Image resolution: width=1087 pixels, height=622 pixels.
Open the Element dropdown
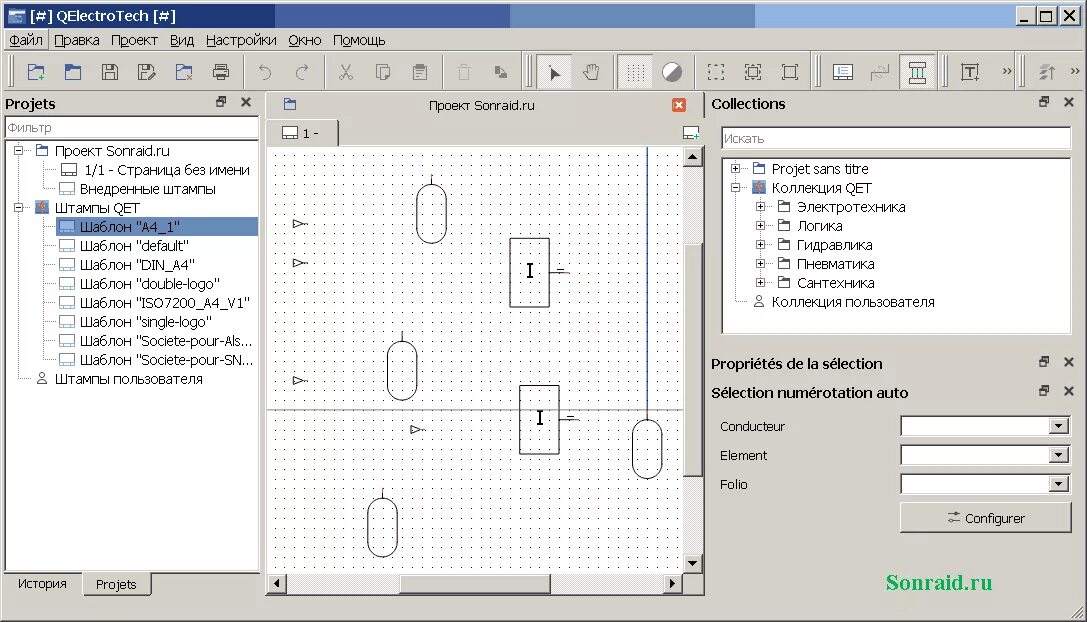tap(985, 455)
